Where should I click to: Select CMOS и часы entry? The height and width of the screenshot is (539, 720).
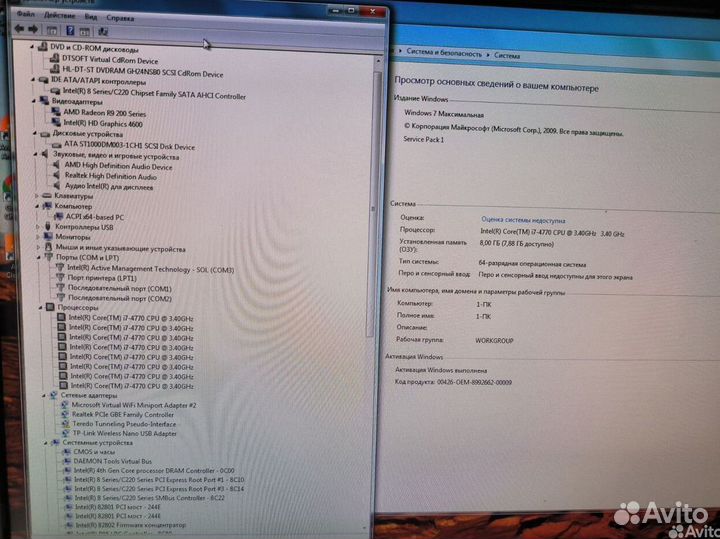(x=94, y=452)
